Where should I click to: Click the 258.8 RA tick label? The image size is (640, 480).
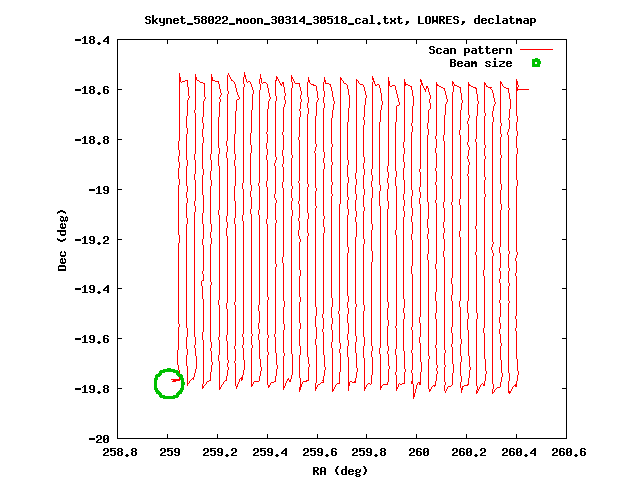120,452
